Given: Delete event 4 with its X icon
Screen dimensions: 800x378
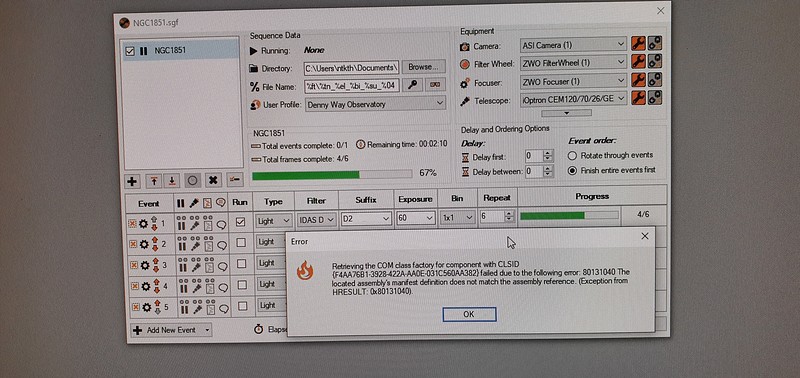Looking at the screenshot, I should (134, 287).
